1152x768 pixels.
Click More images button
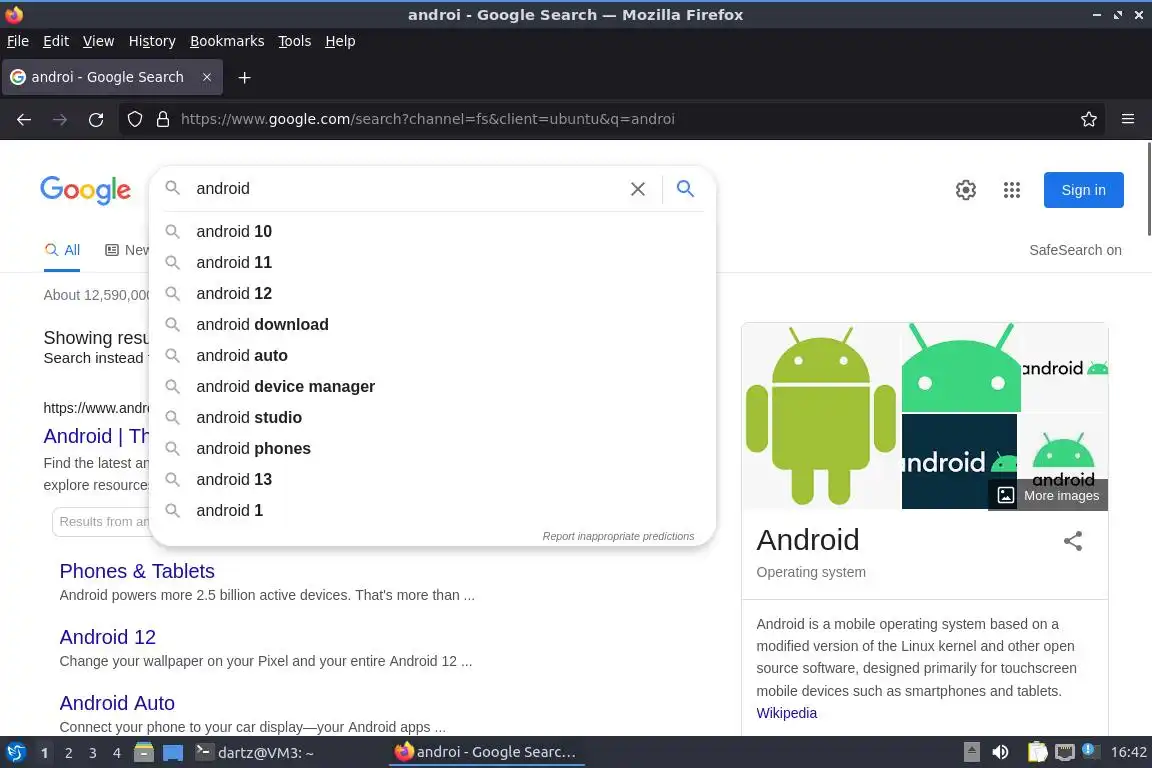point(1048,495)
